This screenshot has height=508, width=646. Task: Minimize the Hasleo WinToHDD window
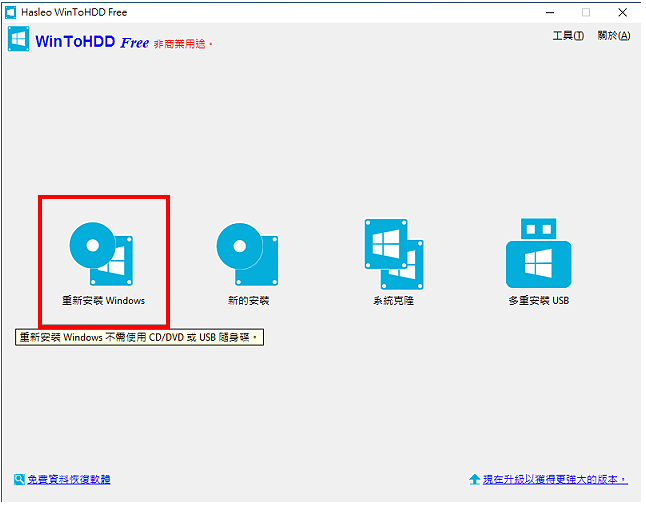pyautogui.click(x=550, y=12)
